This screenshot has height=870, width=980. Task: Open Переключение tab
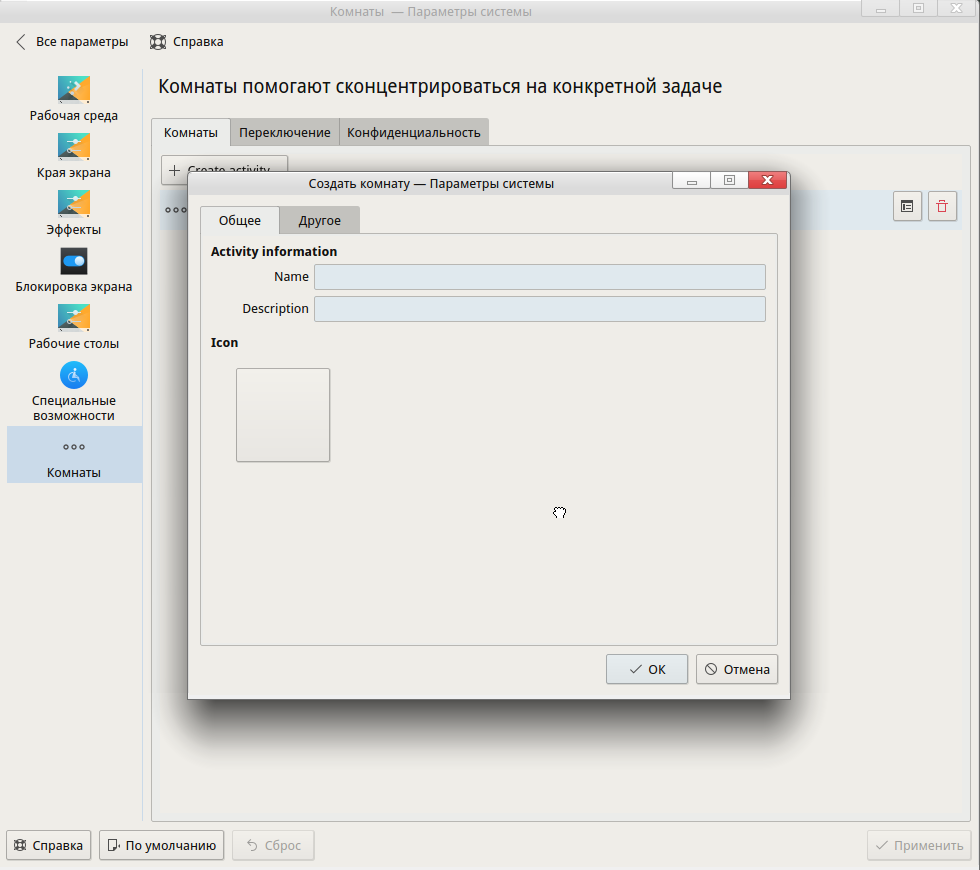tap(285, 132)
